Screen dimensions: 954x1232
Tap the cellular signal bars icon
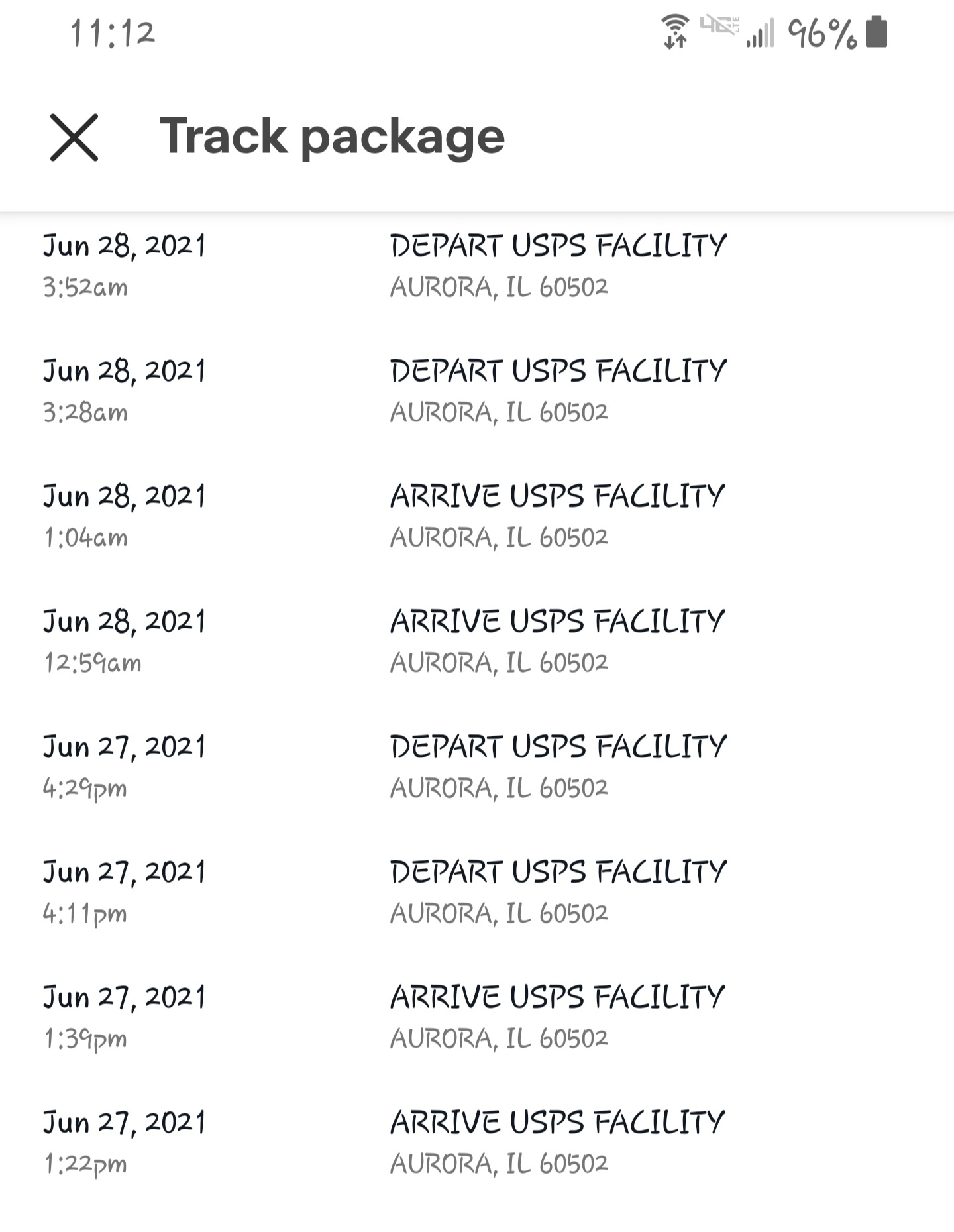point(760,34)
